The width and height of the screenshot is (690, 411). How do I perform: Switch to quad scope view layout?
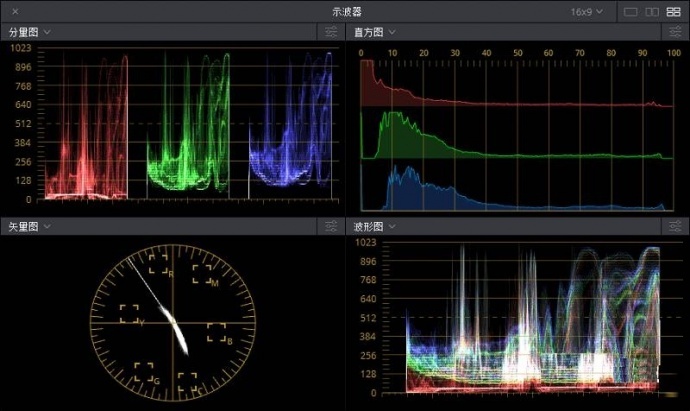tap(673, 11)
